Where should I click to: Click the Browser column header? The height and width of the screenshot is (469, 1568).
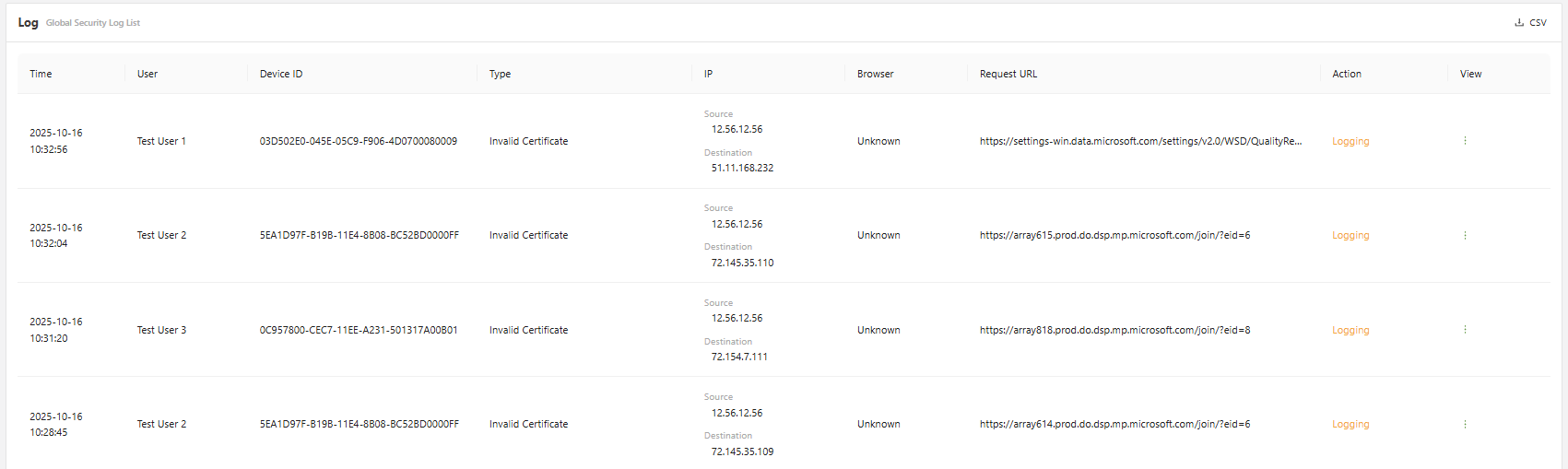(875, 74)
